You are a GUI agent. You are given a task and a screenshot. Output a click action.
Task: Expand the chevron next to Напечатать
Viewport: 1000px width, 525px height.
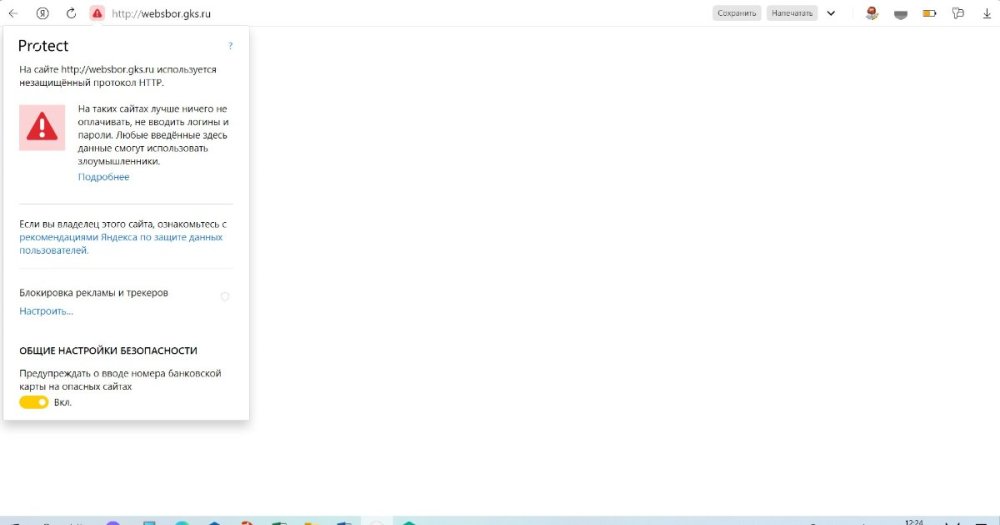(x=831, y=13)
